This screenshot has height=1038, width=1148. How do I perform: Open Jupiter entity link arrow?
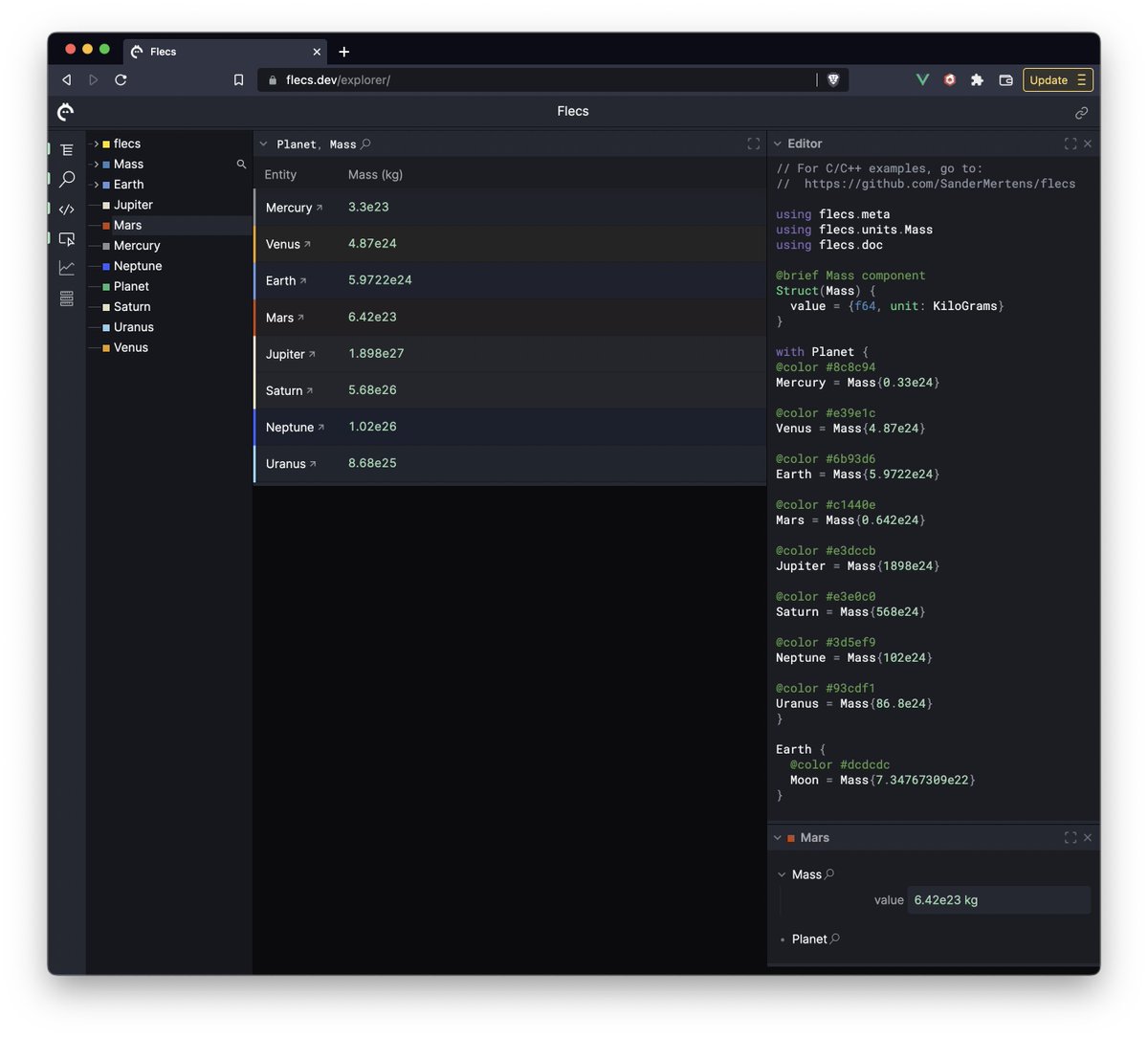[x=312, y=354]
